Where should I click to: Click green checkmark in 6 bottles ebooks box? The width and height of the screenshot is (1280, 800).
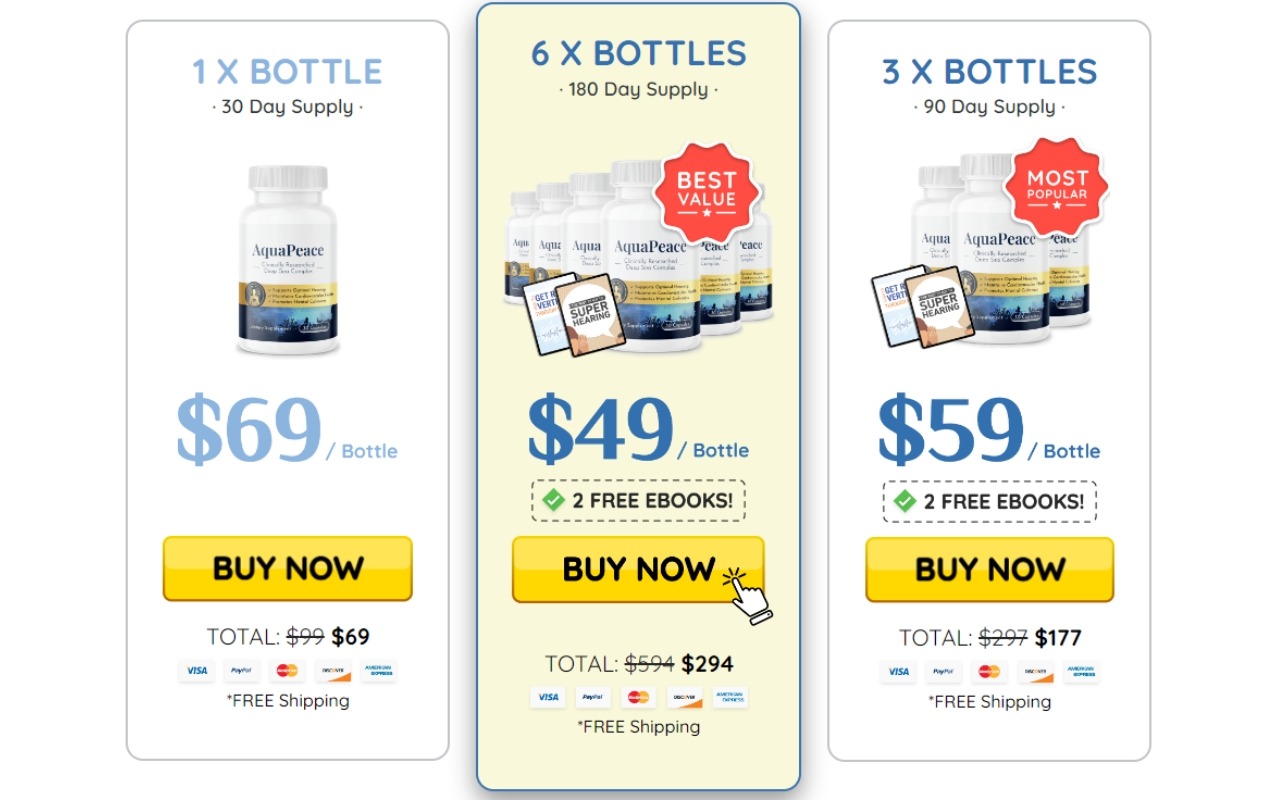(553, 500)
